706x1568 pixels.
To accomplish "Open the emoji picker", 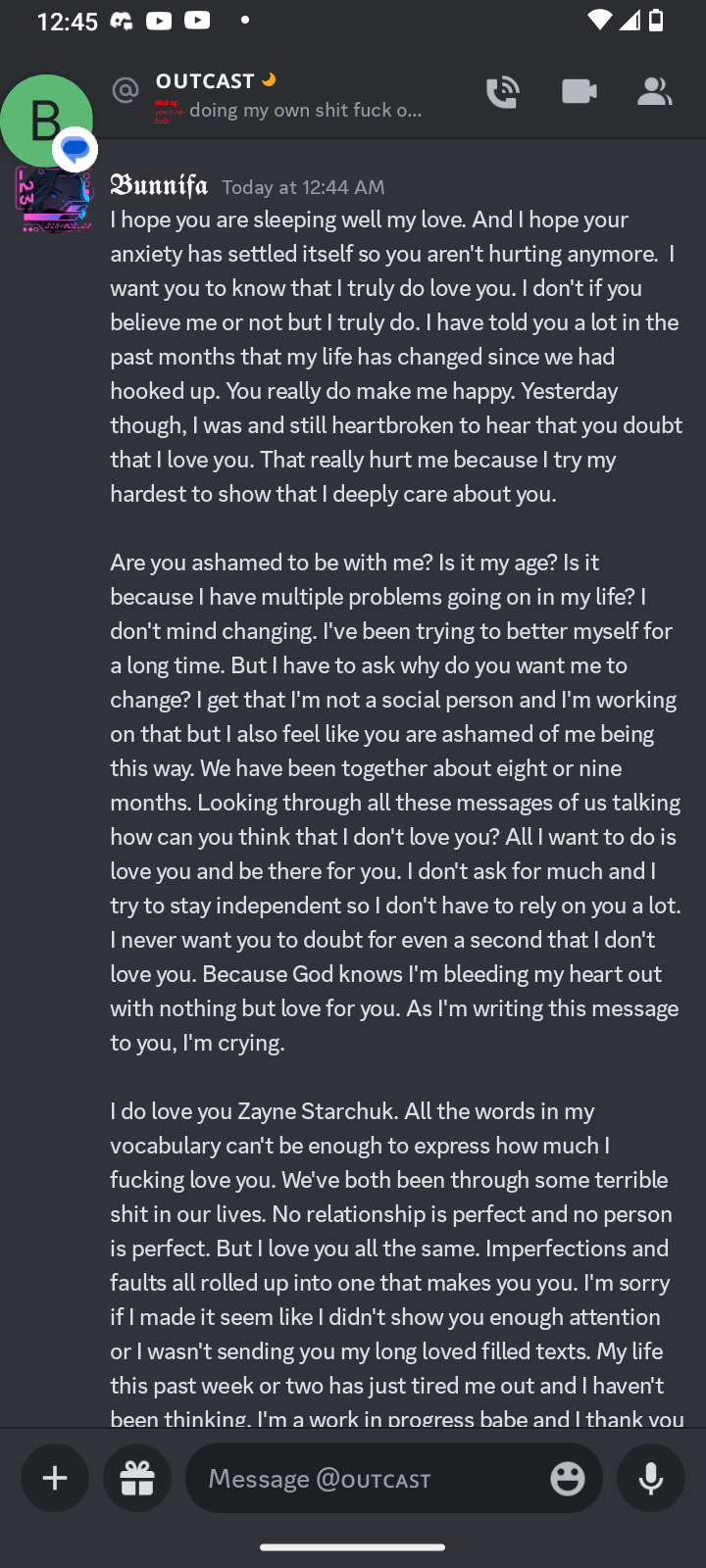I will 567,1478.
